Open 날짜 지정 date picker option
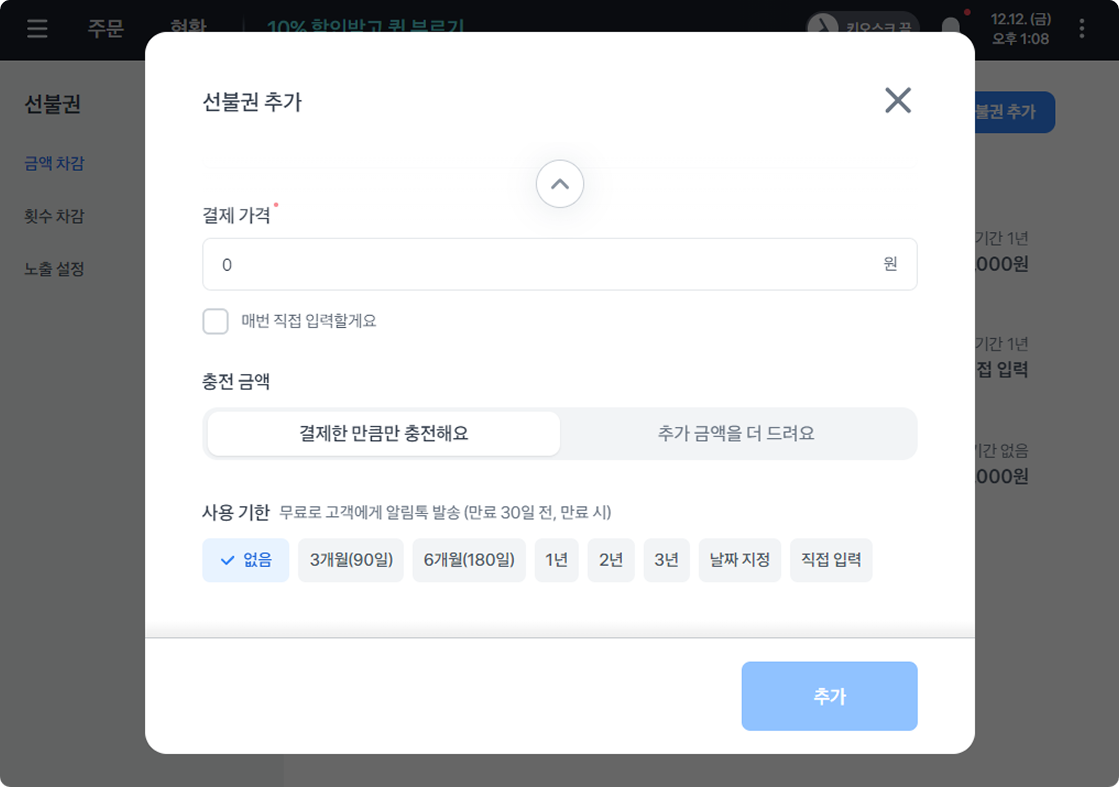1119x787 pixels. click(740, 560)
